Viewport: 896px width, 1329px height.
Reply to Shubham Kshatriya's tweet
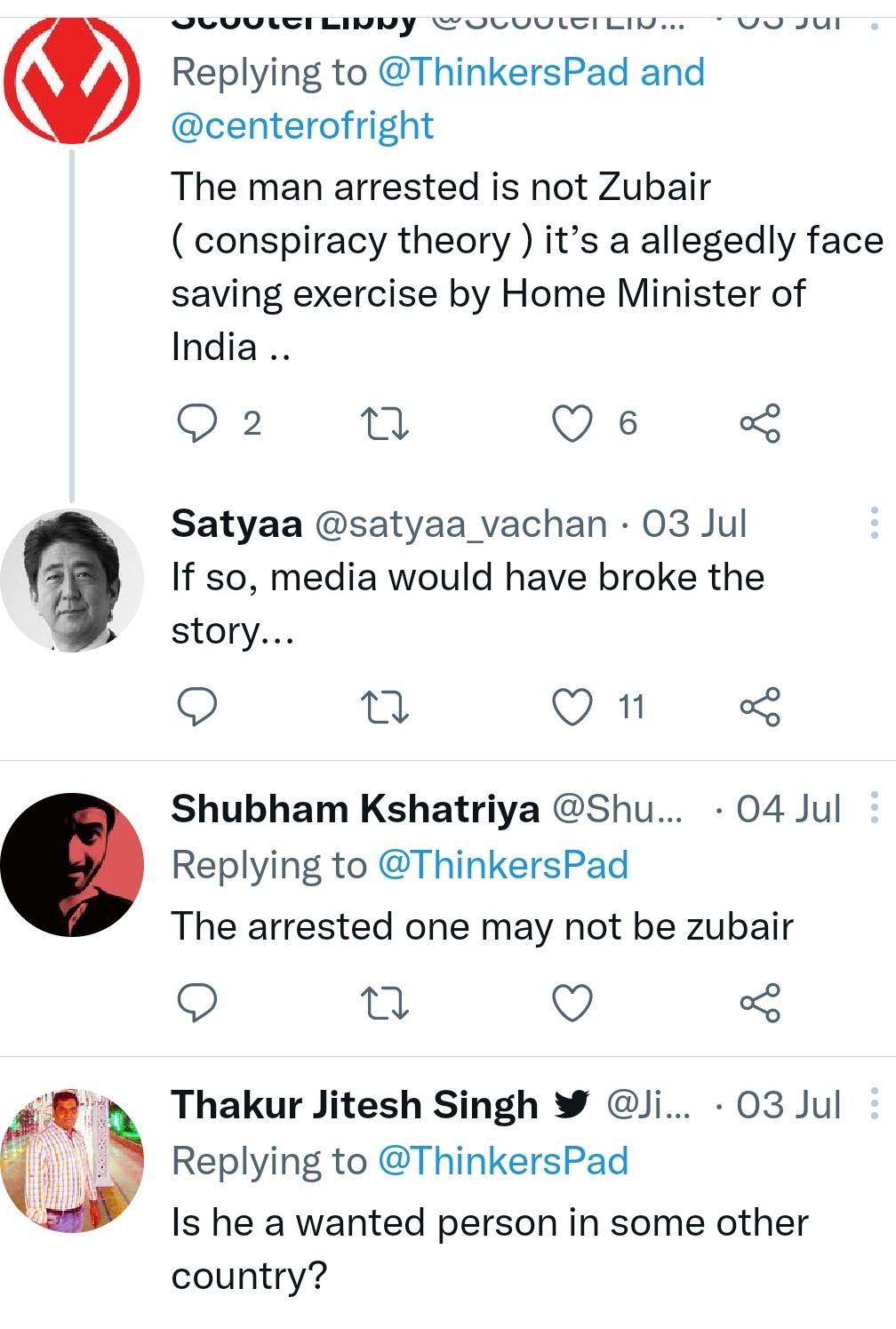pos(196,1003)
